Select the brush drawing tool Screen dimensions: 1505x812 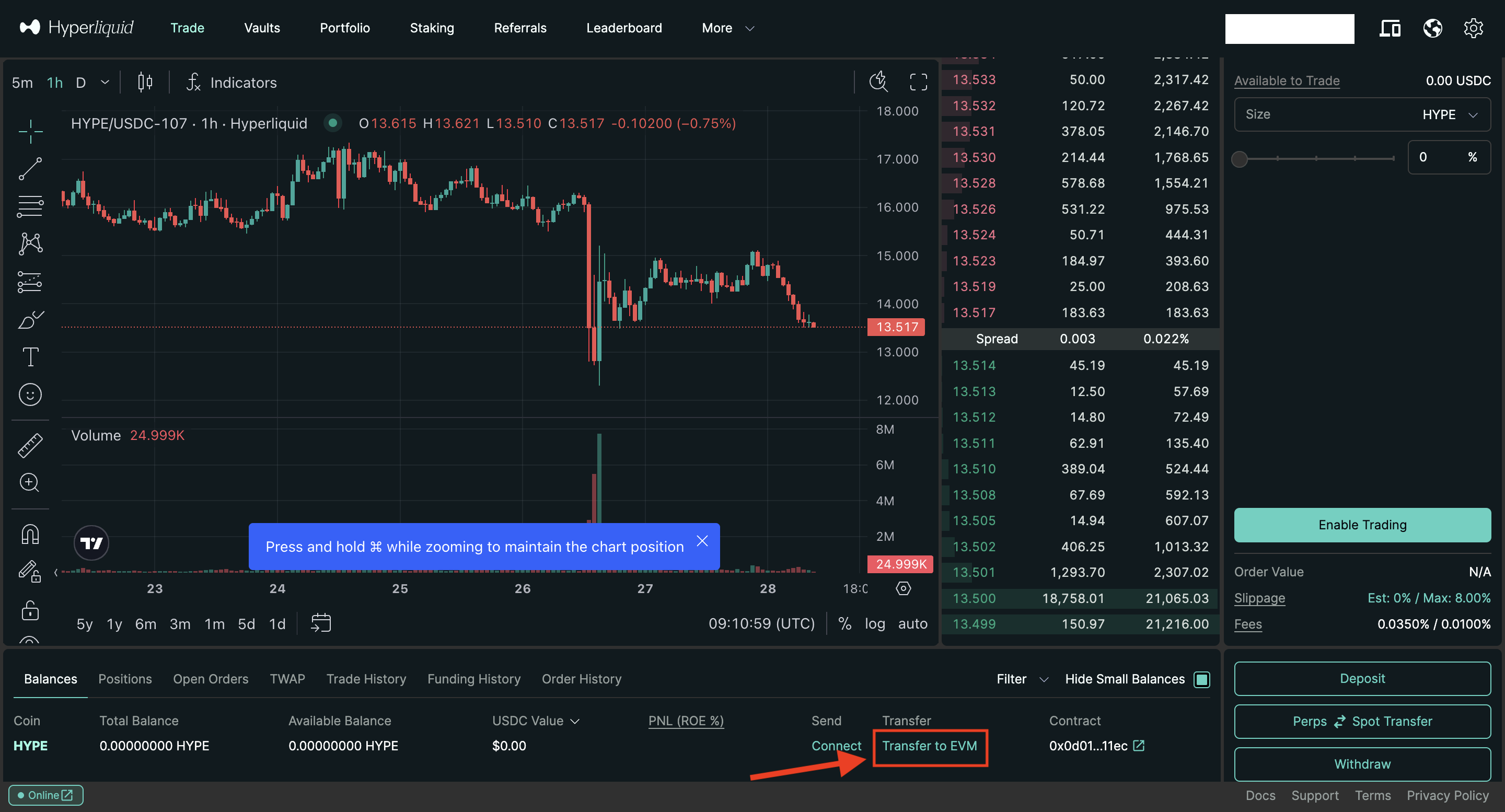(30, 320)
